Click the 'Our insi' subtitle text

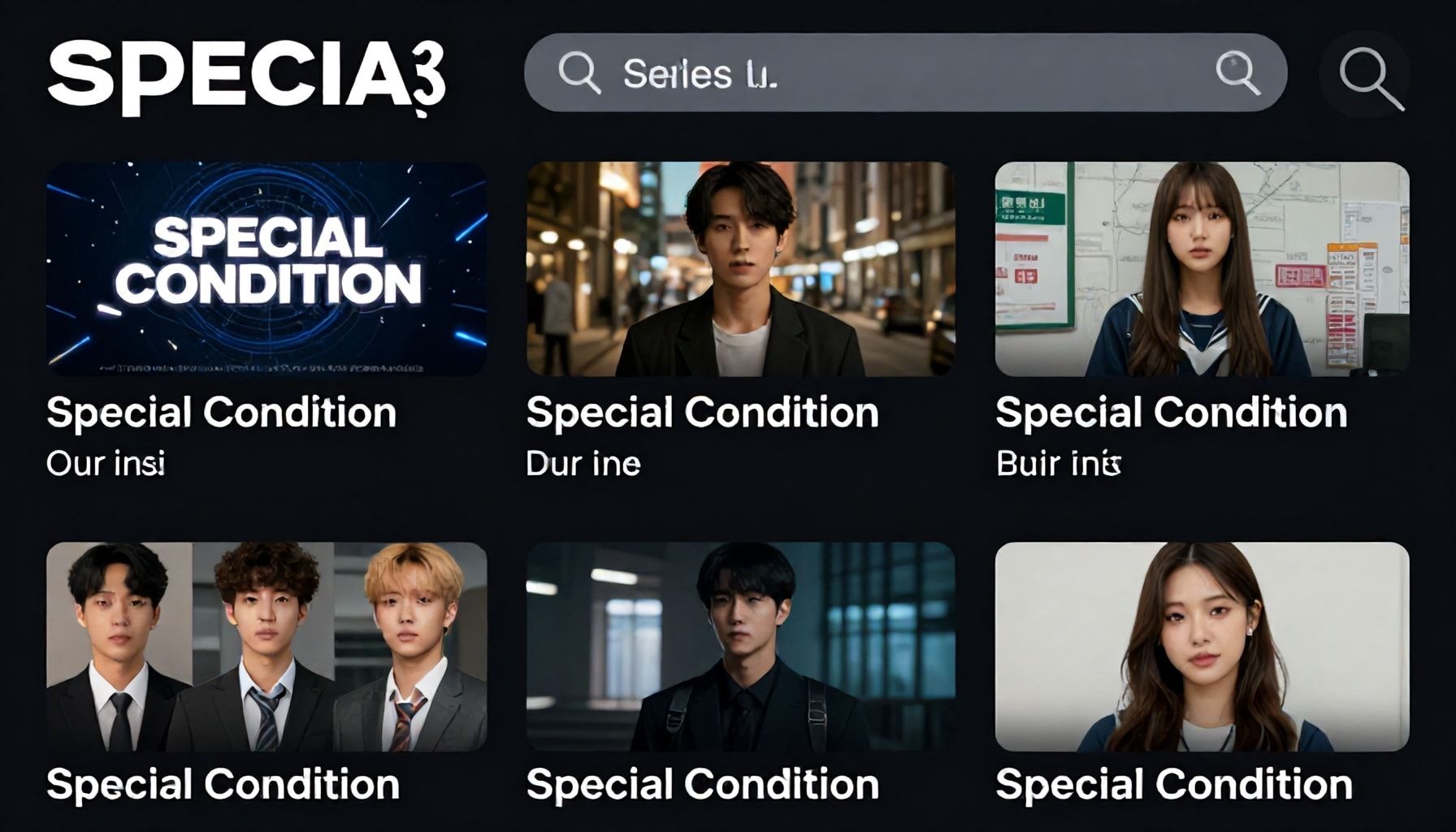tap(106, 464)
